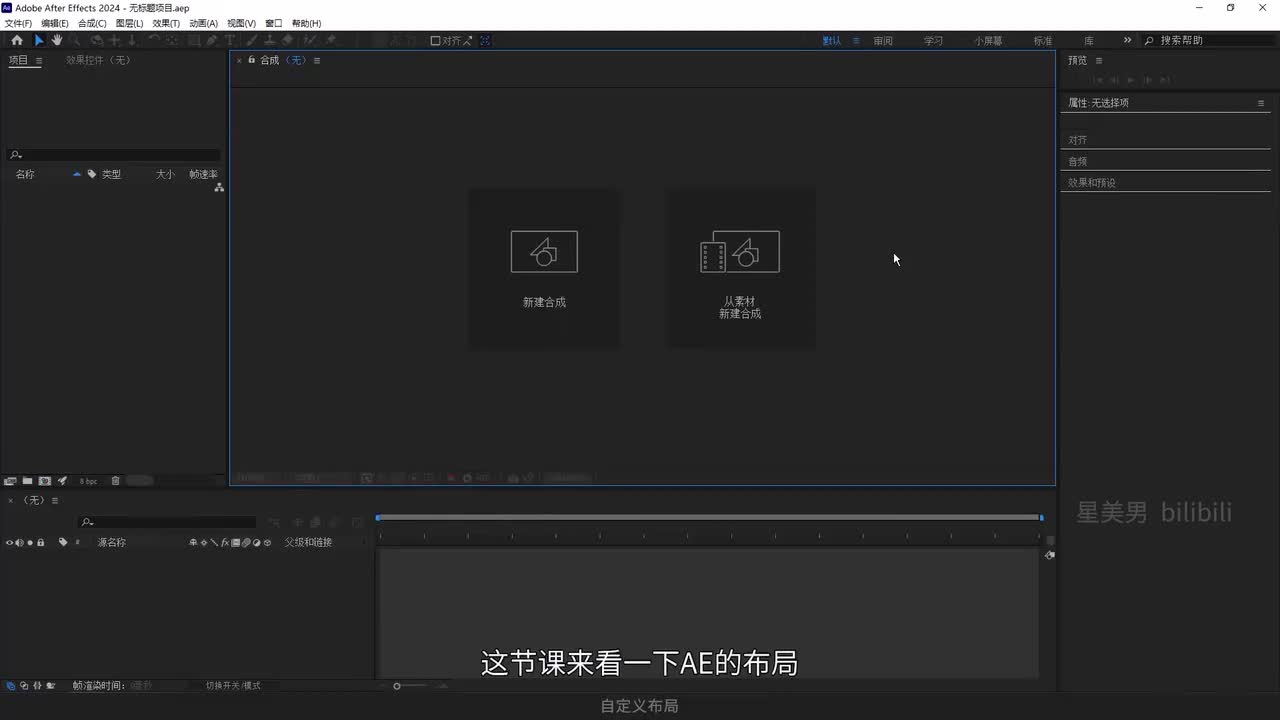Switch to the 库 workspace
Screen dimensions: 1280x720
click(x=1089, y=41)
